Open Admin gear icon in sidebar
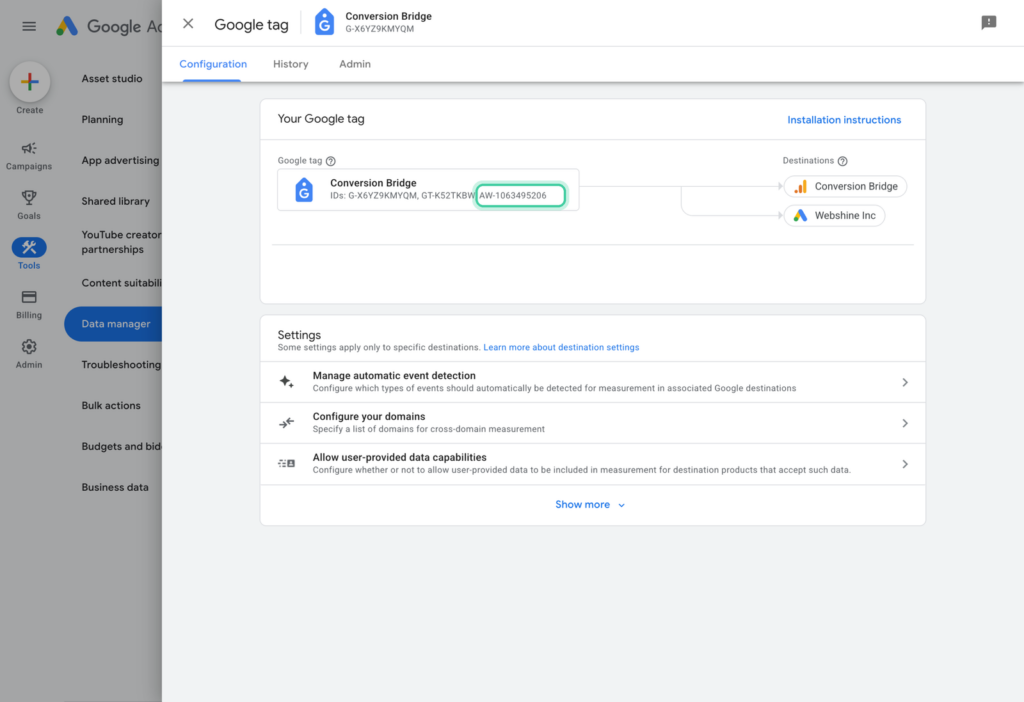 pos(29,347)
